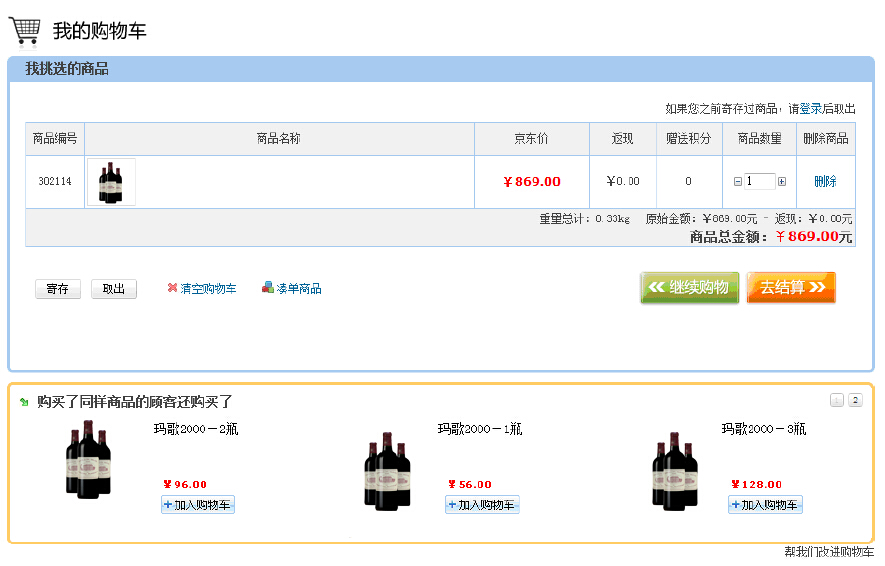Add 玛歌2000-2瓶 to cart
885x566 pixels.
[198, 505]
